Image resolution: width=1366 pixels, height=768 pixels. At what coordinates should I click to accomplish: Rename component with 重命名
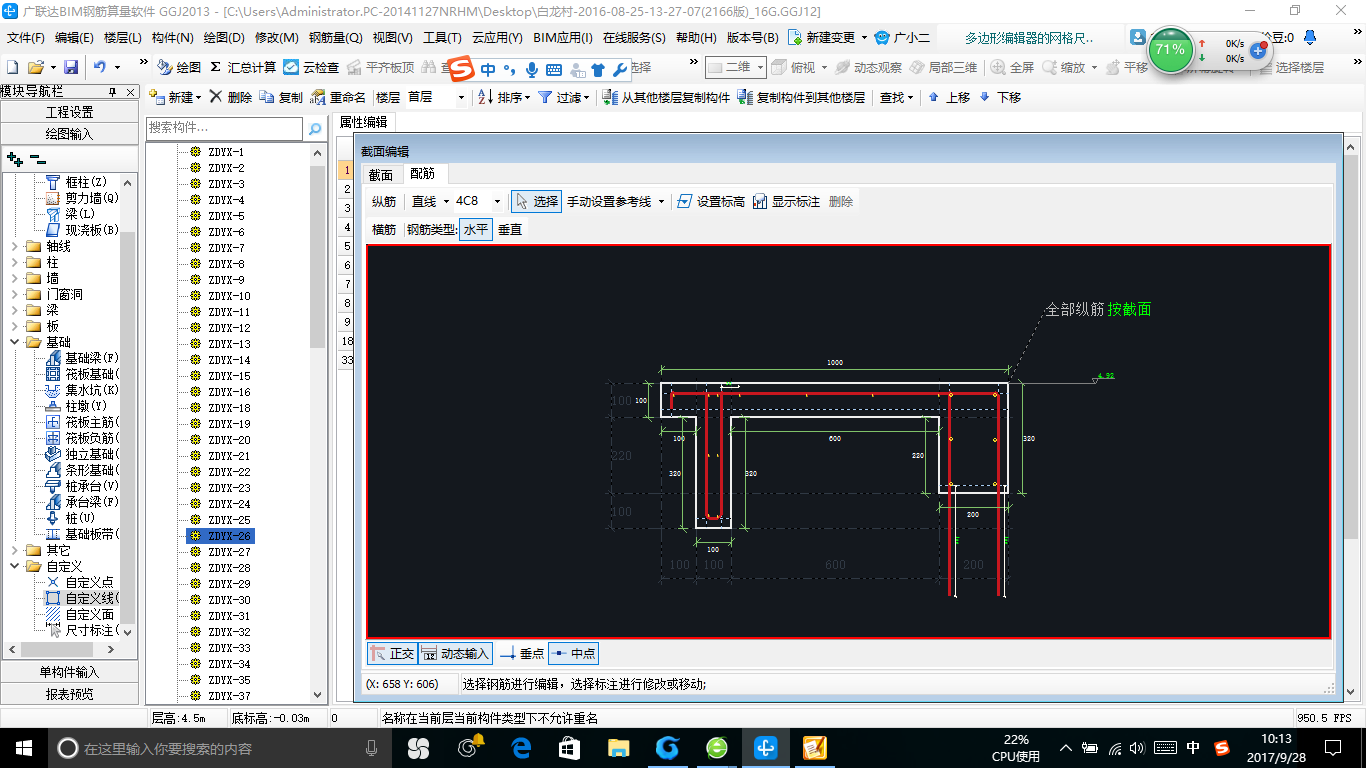coord(338,97)
